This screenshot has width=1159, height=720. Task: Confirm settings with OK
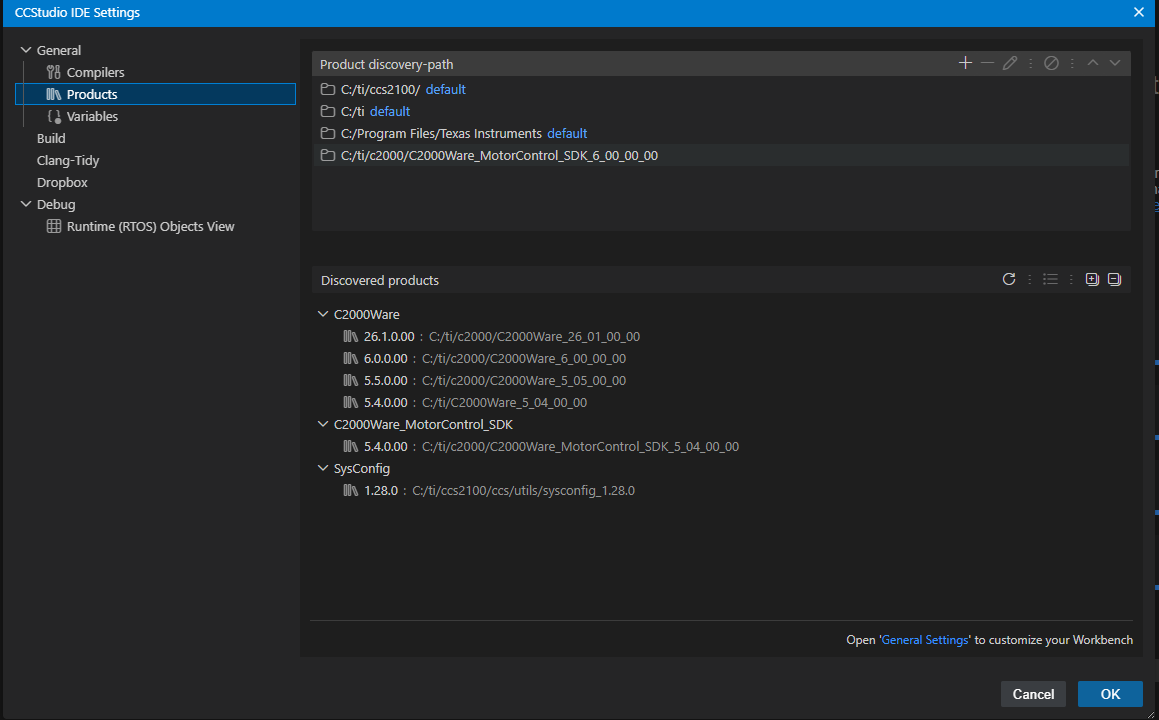pyautogui.click(x=1110, y=694)
